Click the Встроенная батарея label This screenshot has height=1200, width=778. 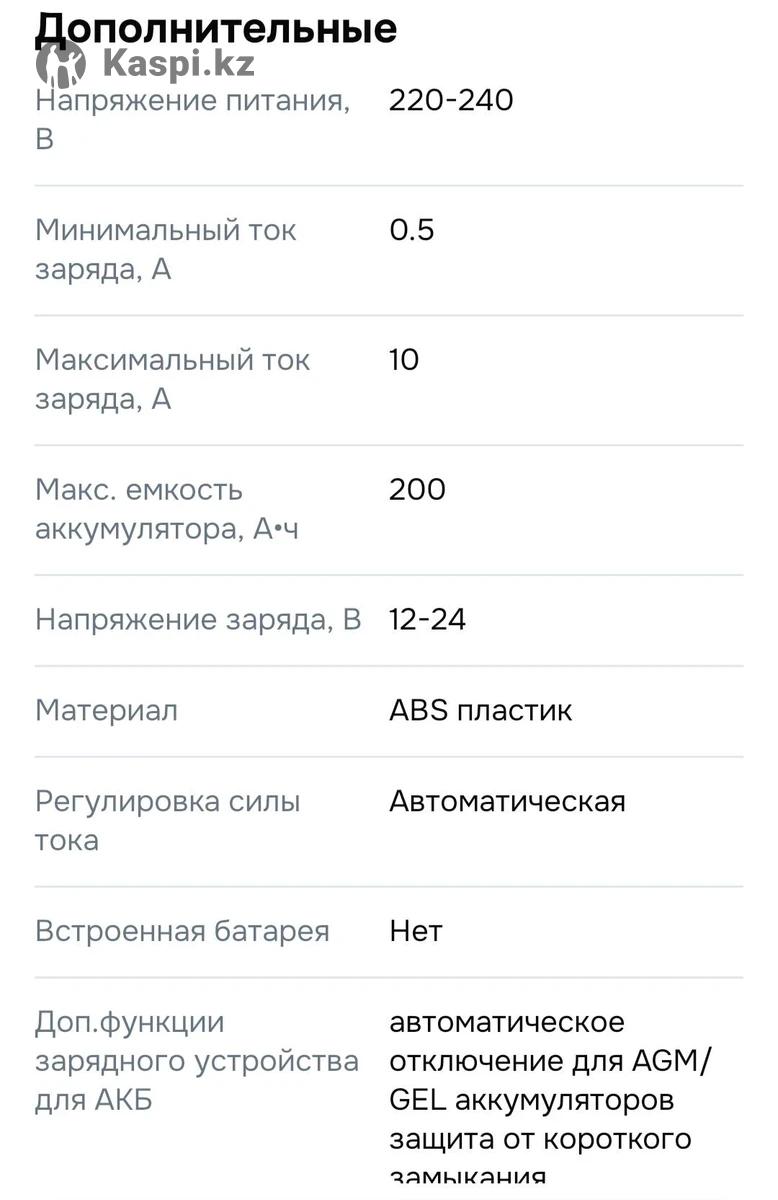pos(182,931)
